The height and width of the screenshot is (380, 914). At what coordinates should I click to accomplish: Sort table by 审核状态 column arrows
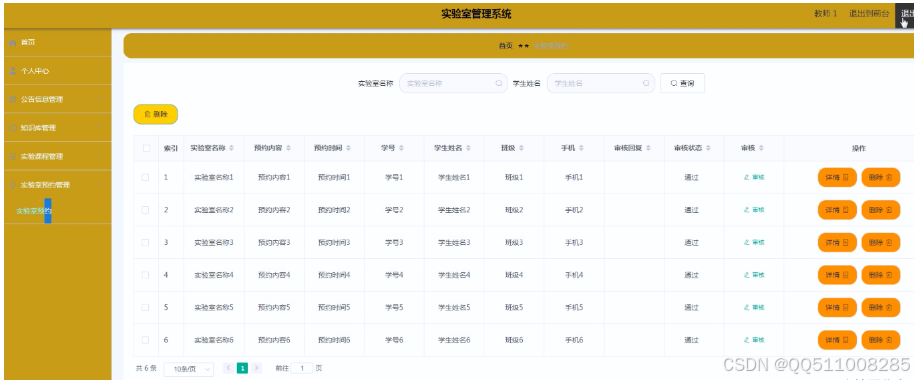708,149
